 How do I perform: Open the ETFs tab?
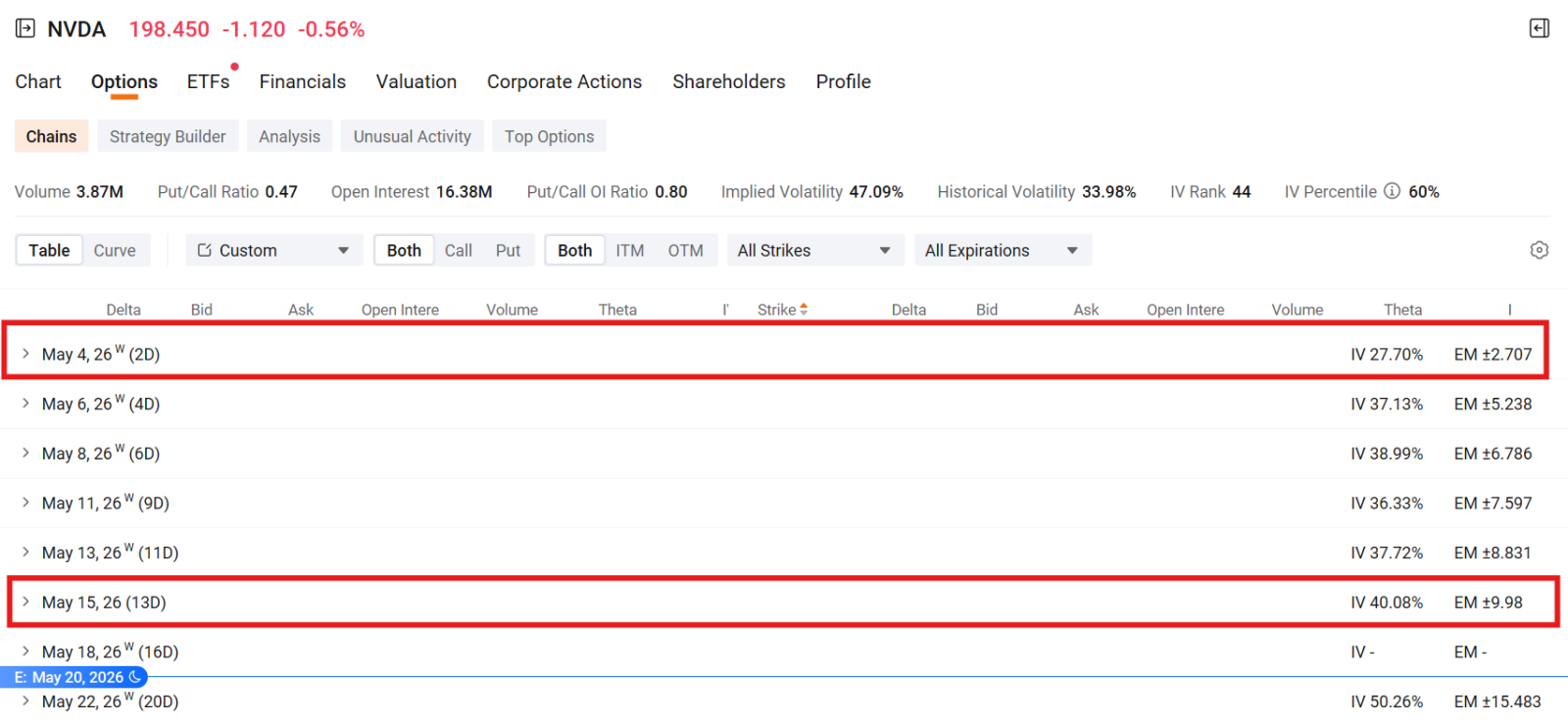tap(209, 81)
